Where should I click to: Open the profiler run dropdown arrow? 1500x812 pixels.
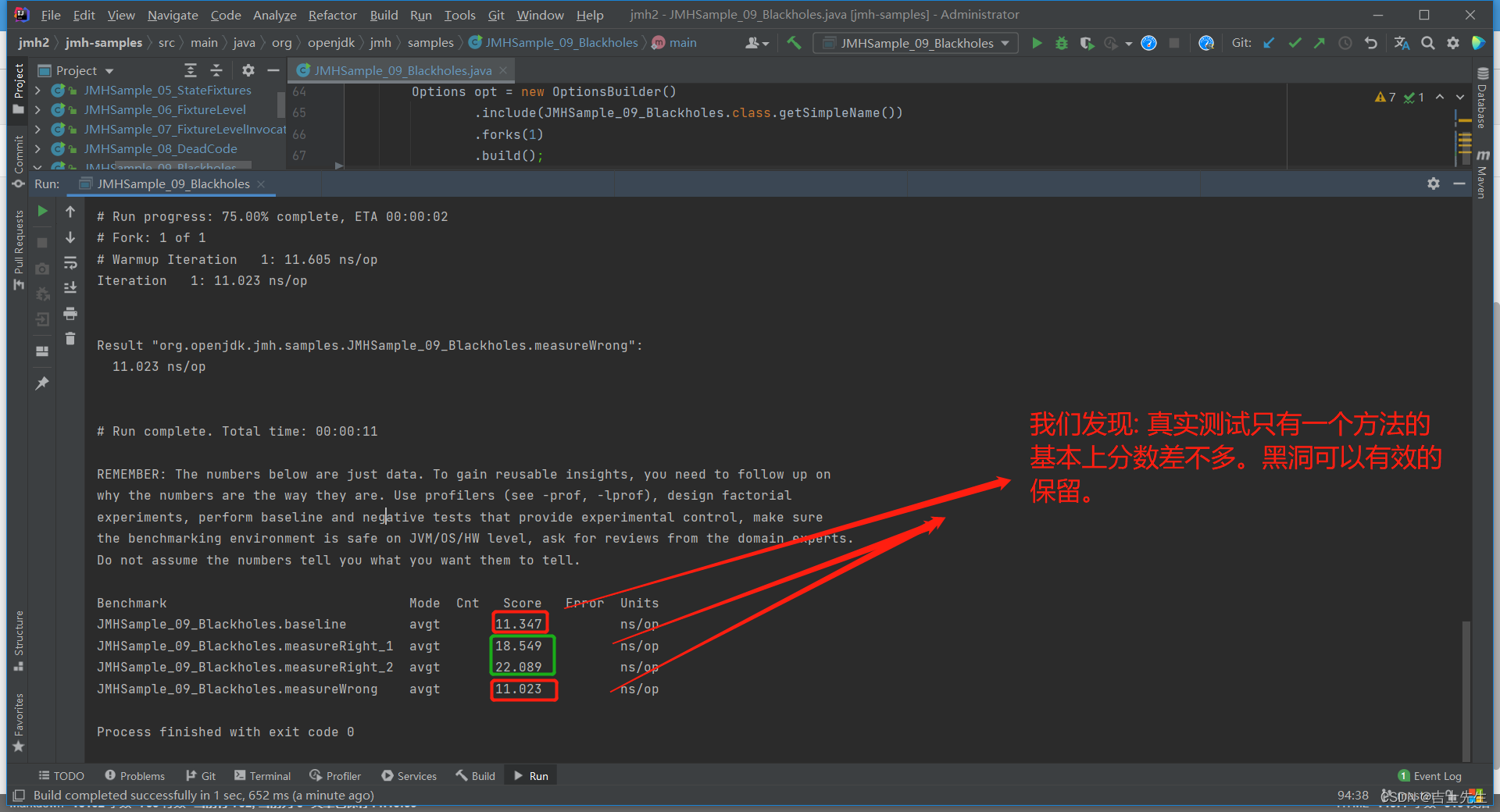click(x=1129, y=44)
